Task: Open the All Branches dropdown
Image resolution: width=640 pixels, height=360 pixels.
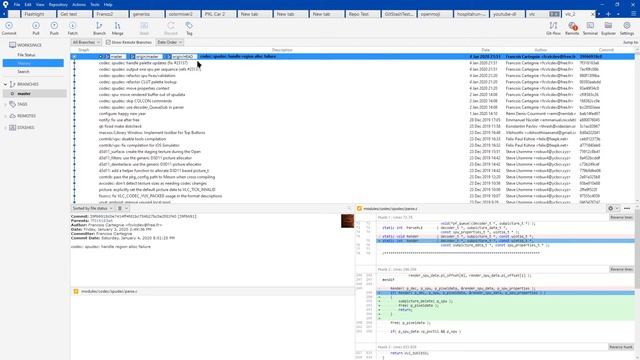Action: [x=86, y=42]
